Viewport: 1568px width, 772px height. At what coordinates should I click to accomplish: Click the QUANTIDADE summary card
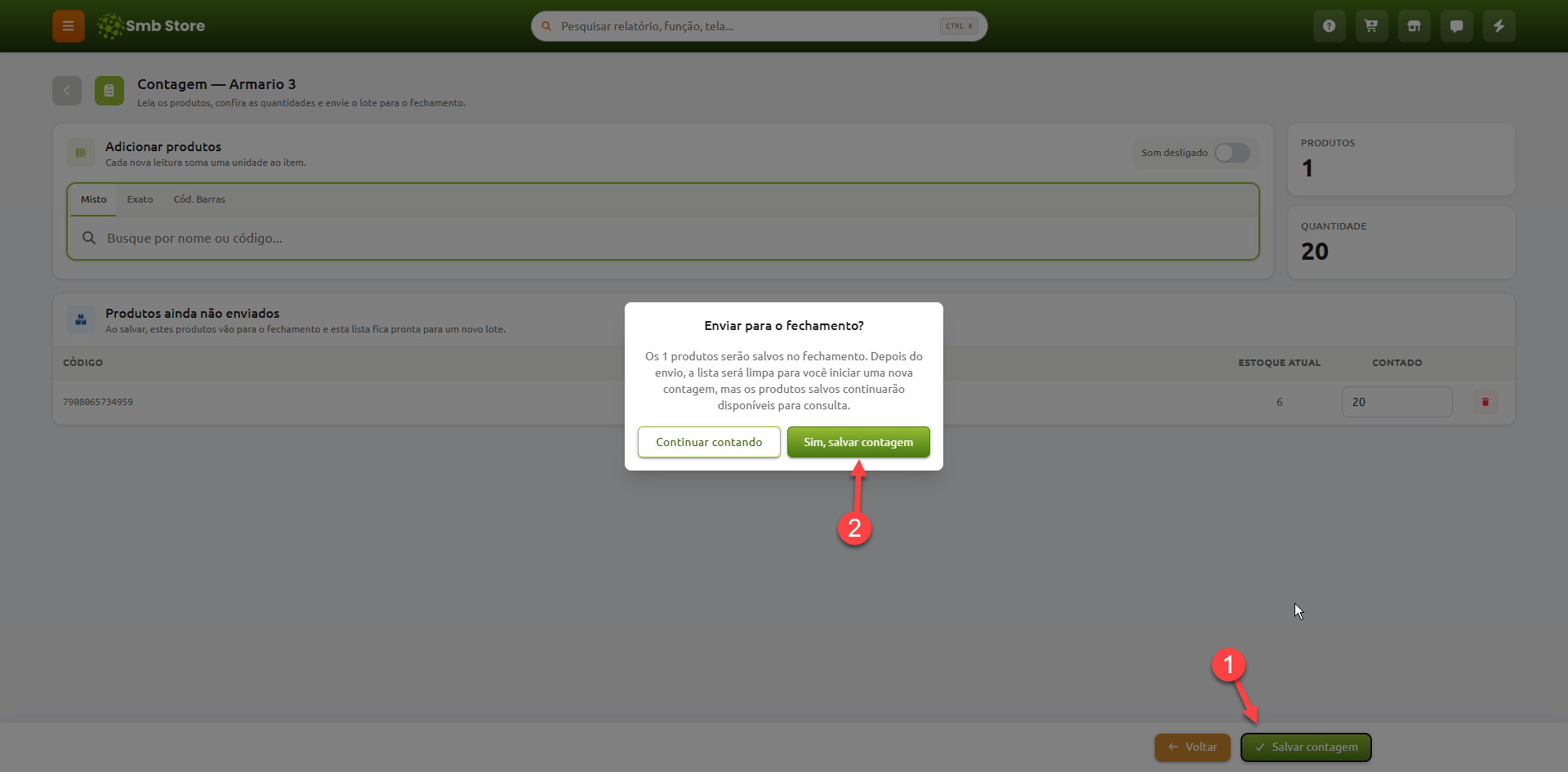pyautogui.click(x=1401, y=243)
